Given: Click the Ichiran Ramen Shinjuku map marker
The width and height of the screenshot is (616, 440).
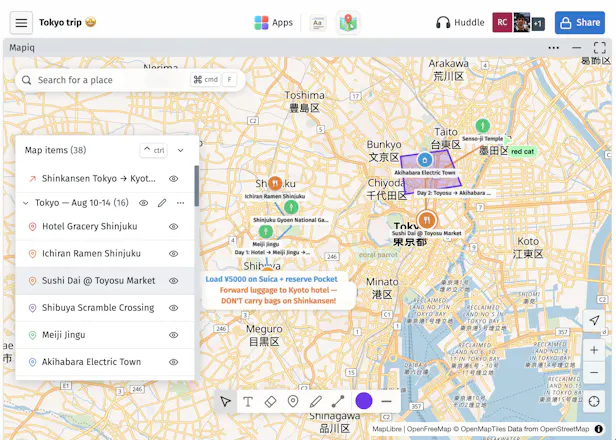Looking at the screenshot, I should click(x=275, y=183).
